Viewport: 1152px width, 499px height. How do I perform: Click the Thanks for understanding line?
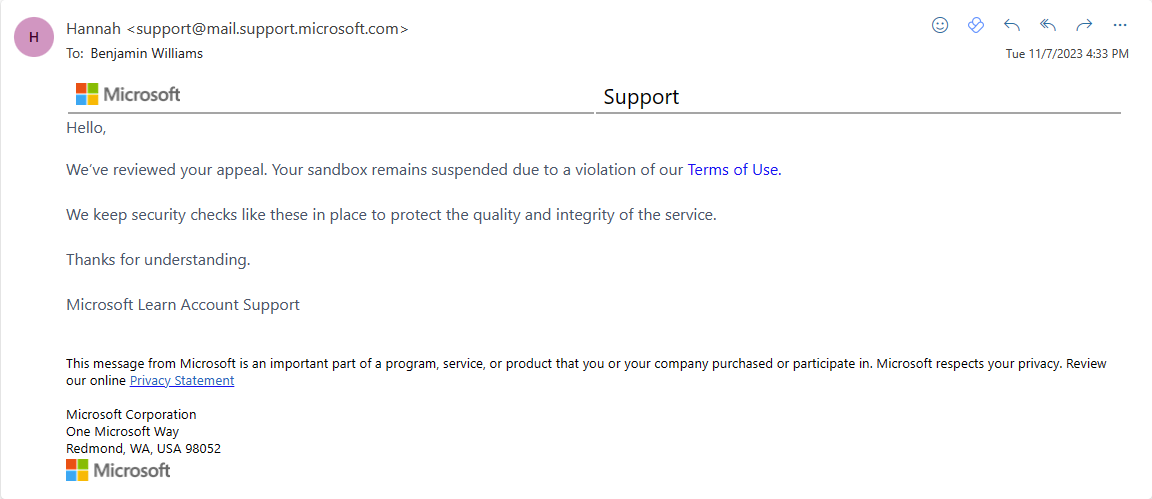(x=159, y=259)
